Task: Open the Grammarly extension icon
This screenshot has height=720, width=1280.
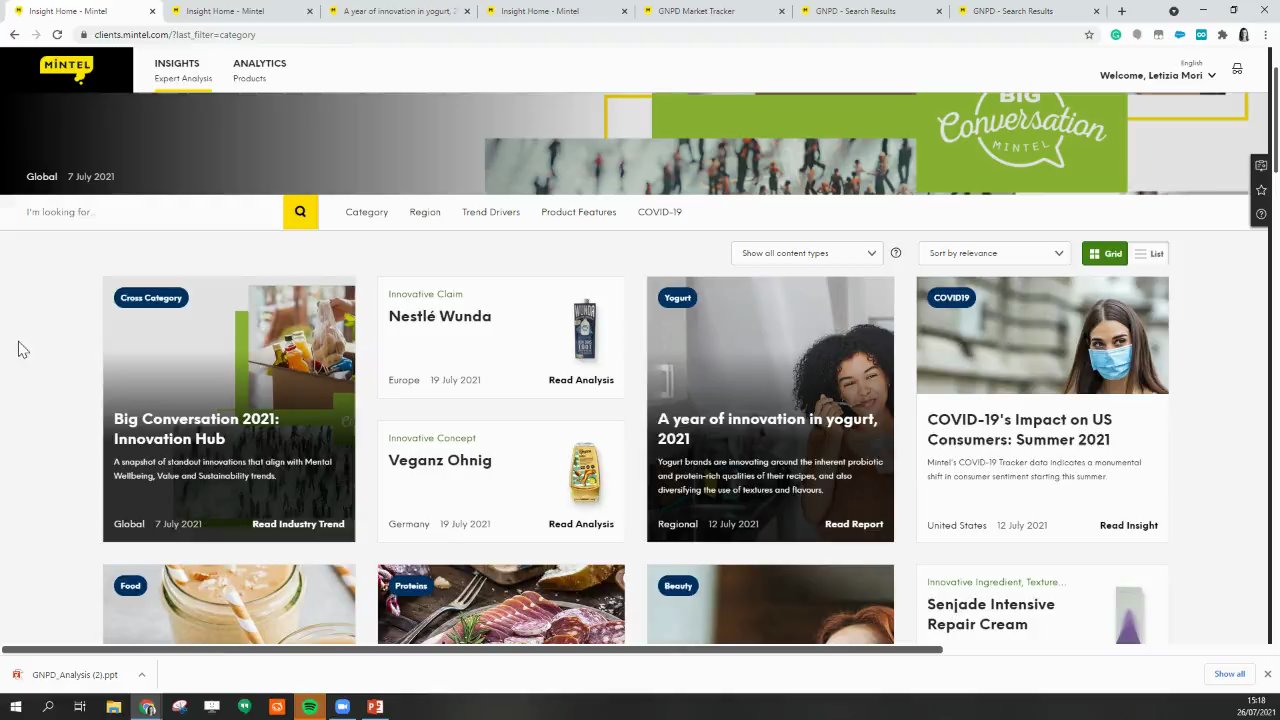Action: [x=1116, y=34]
